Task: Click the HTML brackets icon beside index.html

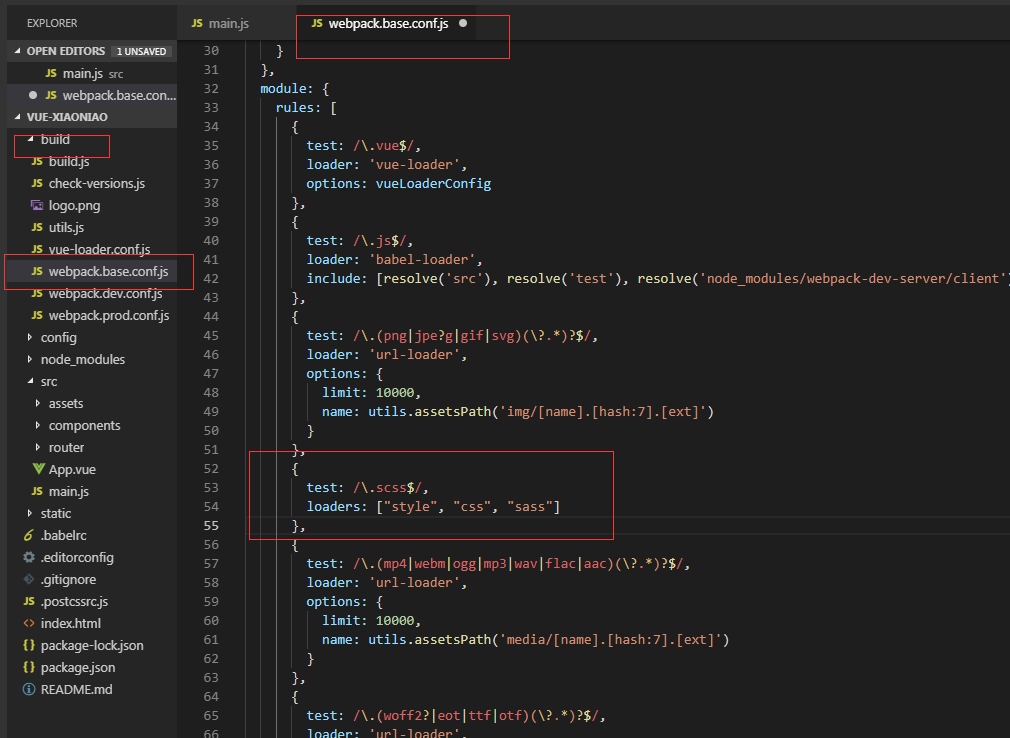Action: pos(29,623)
